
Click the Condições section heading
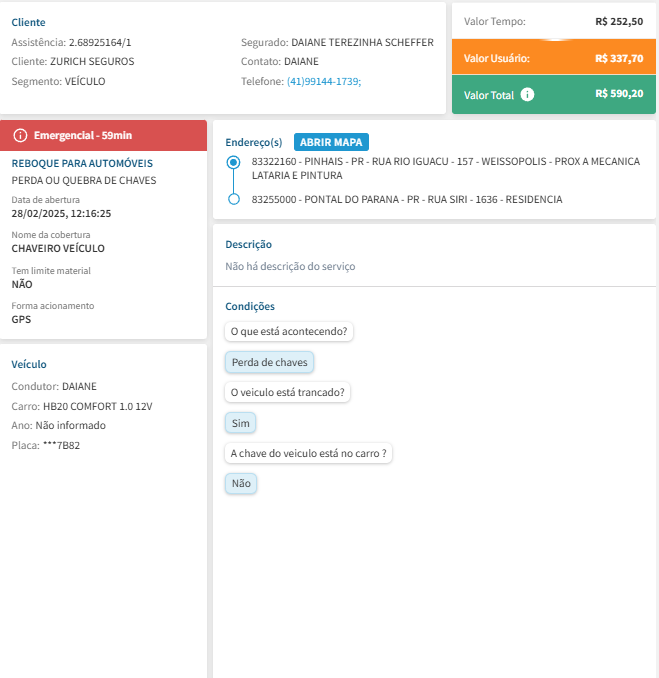[x=249, y=306]
